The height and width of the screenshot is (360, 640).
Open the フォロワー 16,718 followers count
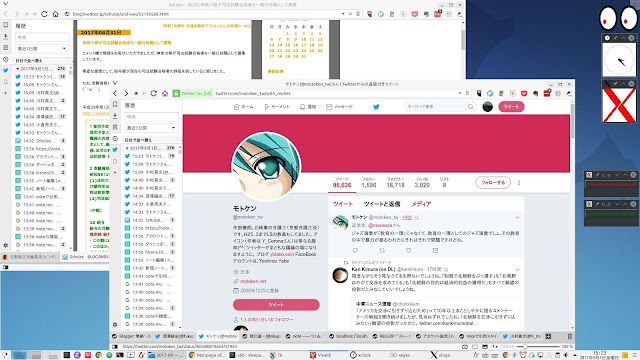pyautogui.click(x=396, y=182)
